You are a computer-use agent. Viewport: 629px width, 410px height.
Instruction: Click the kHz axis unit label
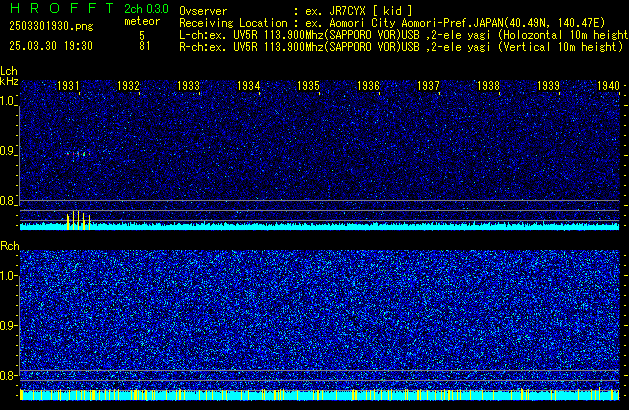click(x=9, y=81)
